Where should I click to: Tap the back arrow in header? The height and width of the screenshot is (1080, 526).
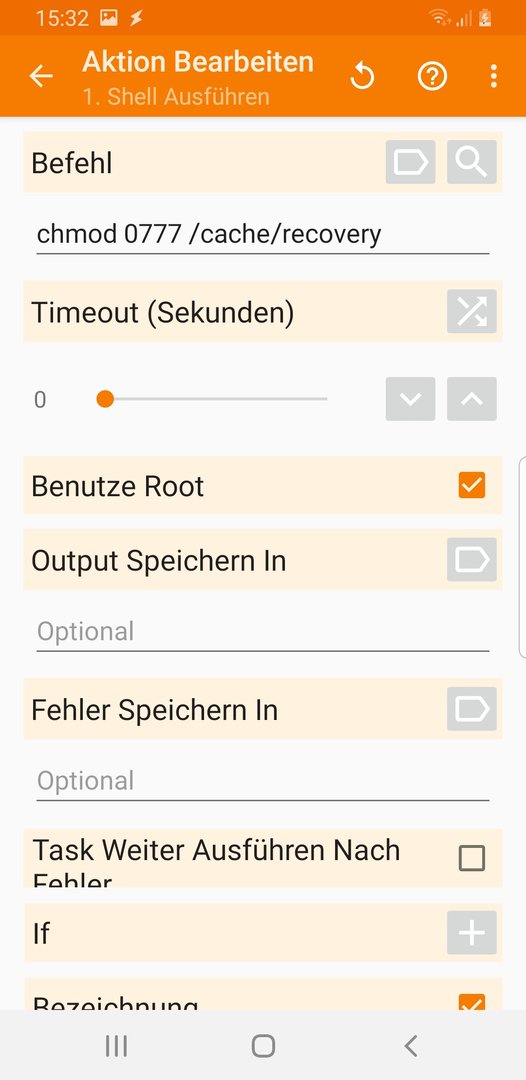(41, 76)
